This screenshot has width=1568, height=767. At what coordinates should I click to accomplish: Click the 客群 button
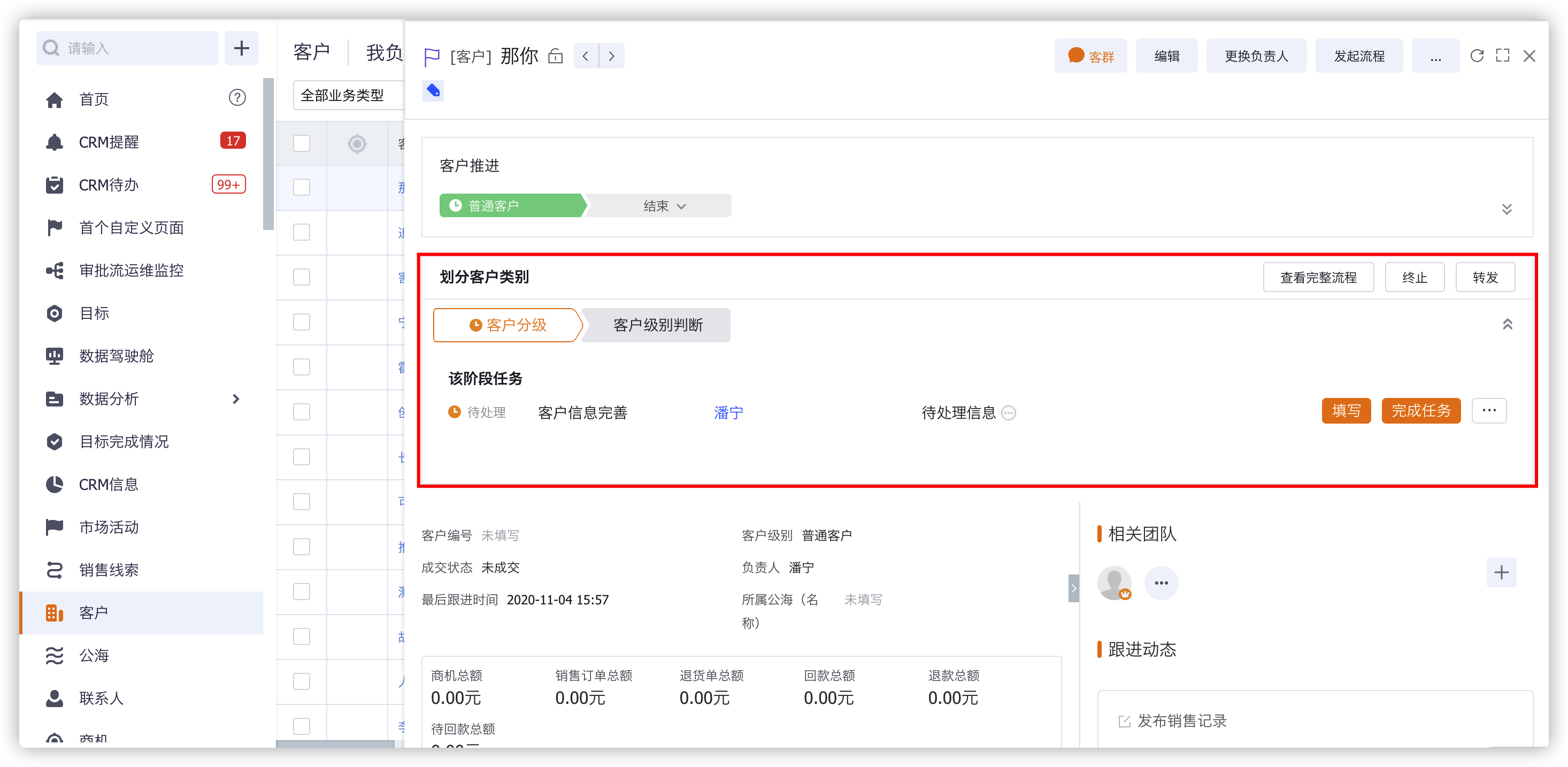click(x=1090, y=56)
